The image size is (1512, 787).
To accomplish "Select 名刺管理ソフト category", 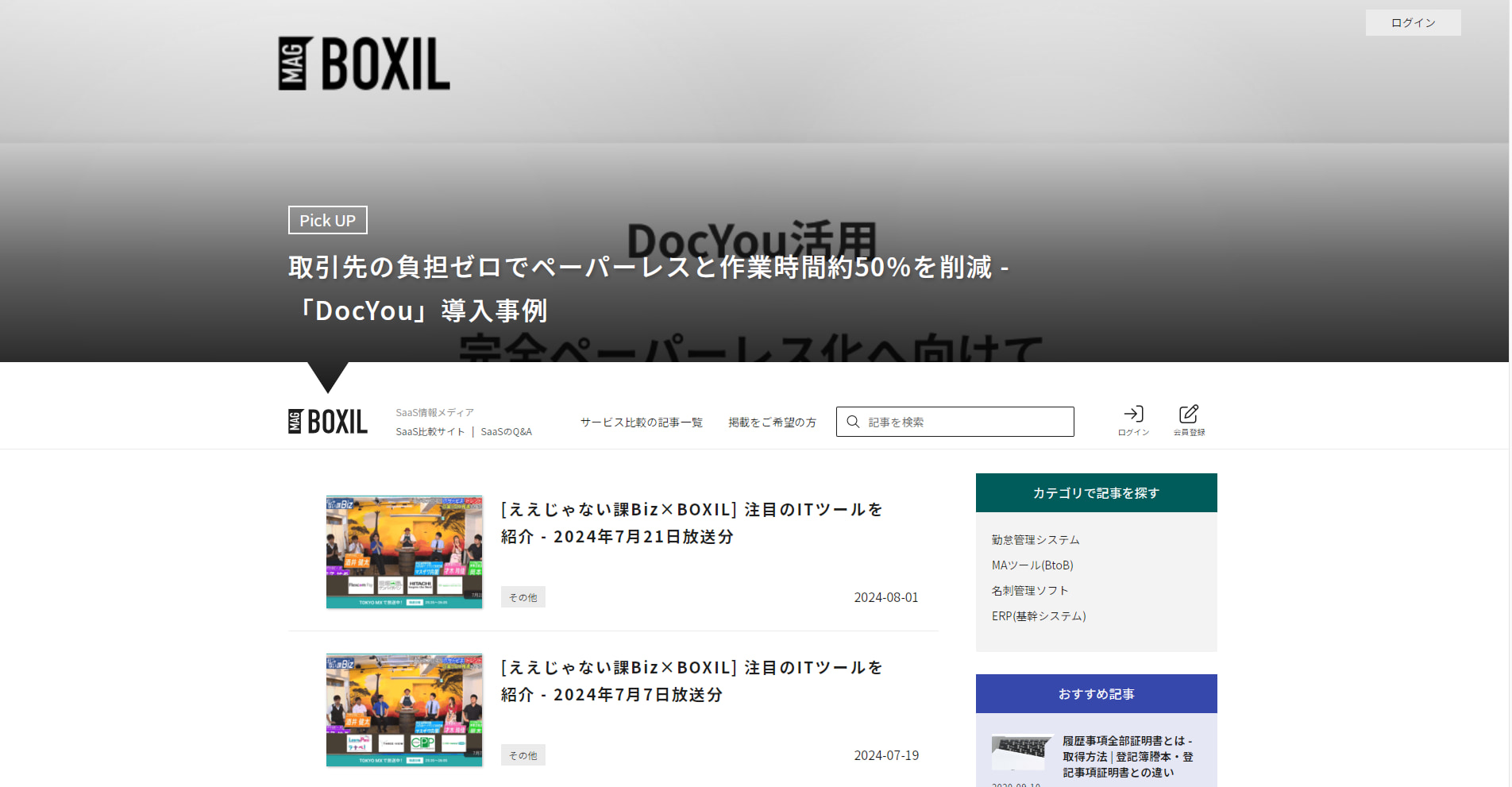I will pos(1029,590).
